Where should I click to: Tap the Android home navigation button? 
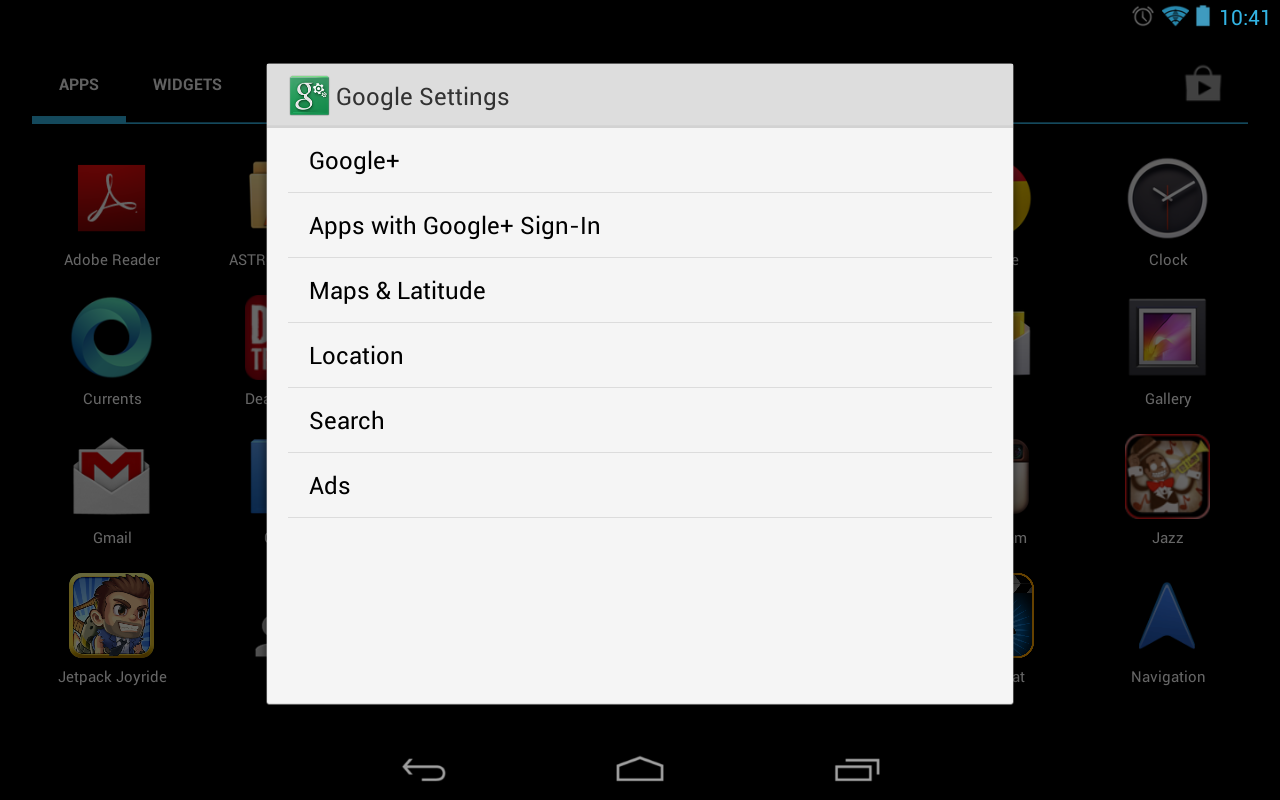[x=640, y=769]
